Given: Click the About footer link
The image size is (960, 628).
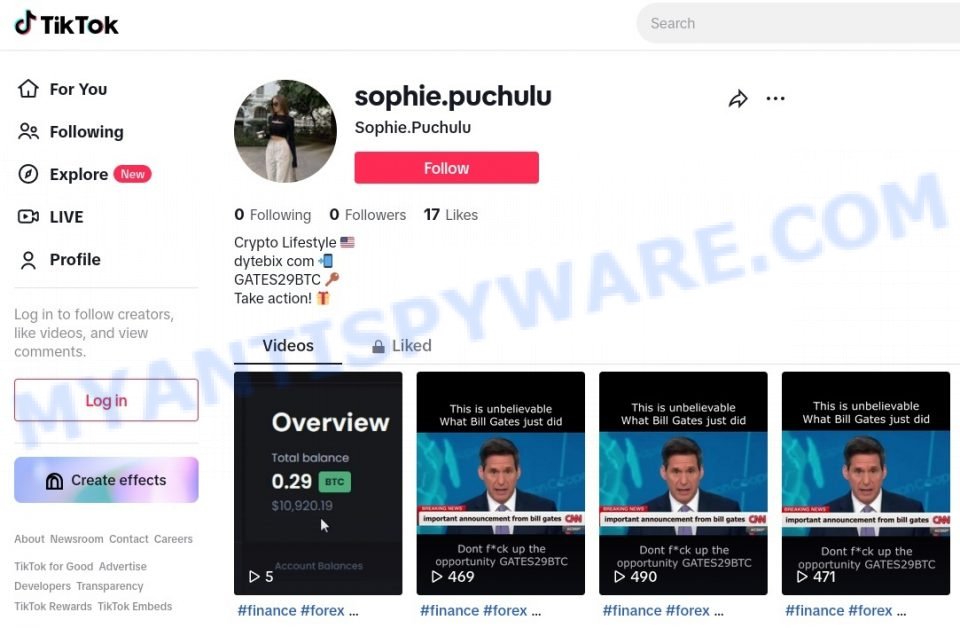Looking at the screenshot, I should pyautogui.click(x=29, y=539).
